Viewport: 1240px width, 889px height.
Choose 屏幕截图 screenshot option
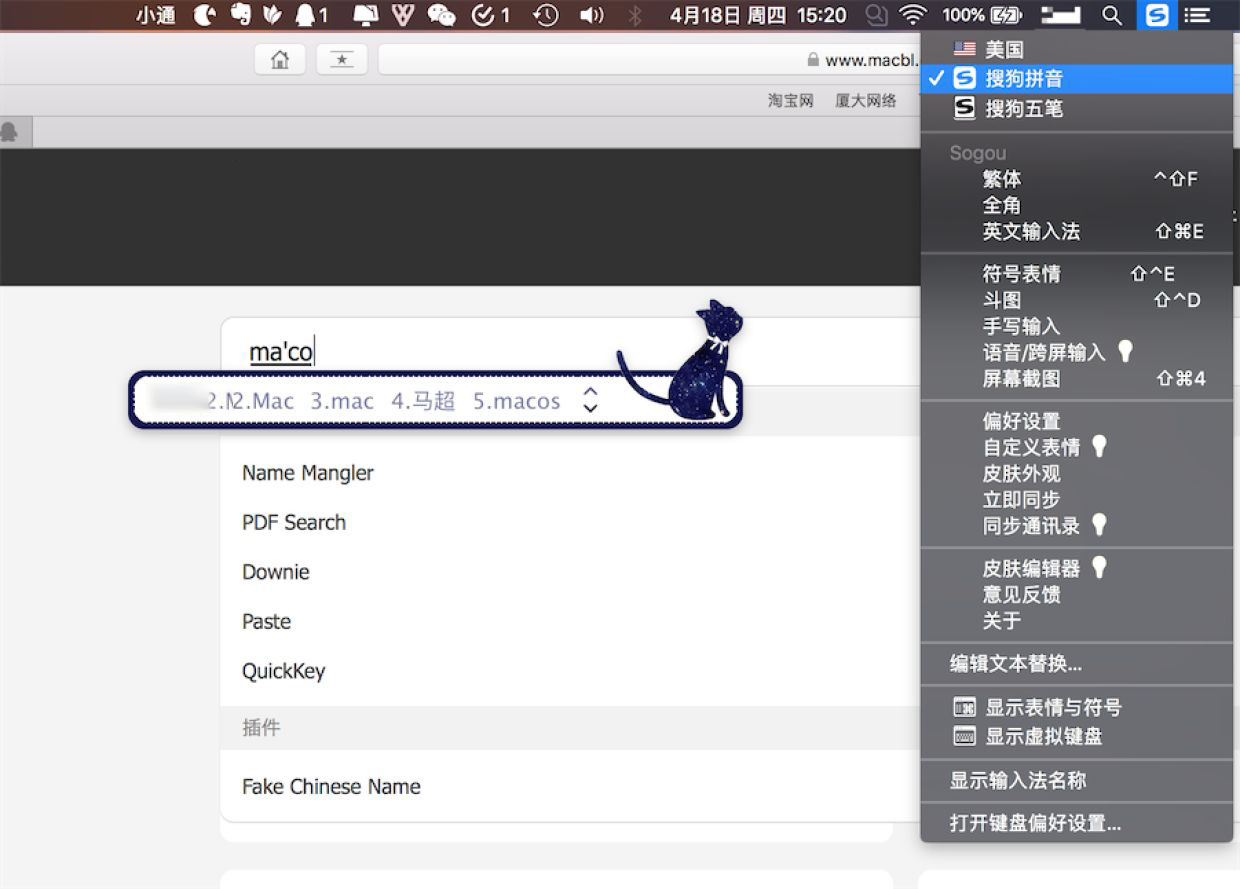(x=1076, y=378)
